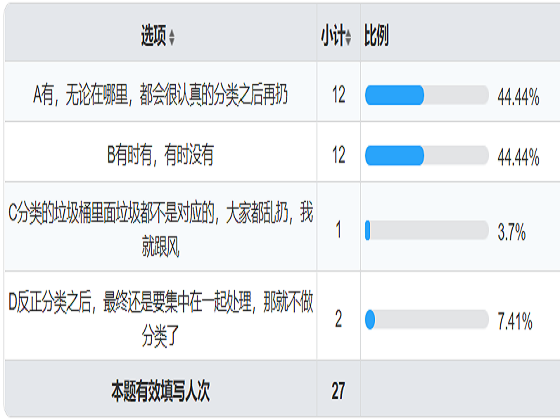Viewport: 560px width, 420px height.
Task: Click the count 12 for option A
Action: pyautogui.click(x=339, y=95)
